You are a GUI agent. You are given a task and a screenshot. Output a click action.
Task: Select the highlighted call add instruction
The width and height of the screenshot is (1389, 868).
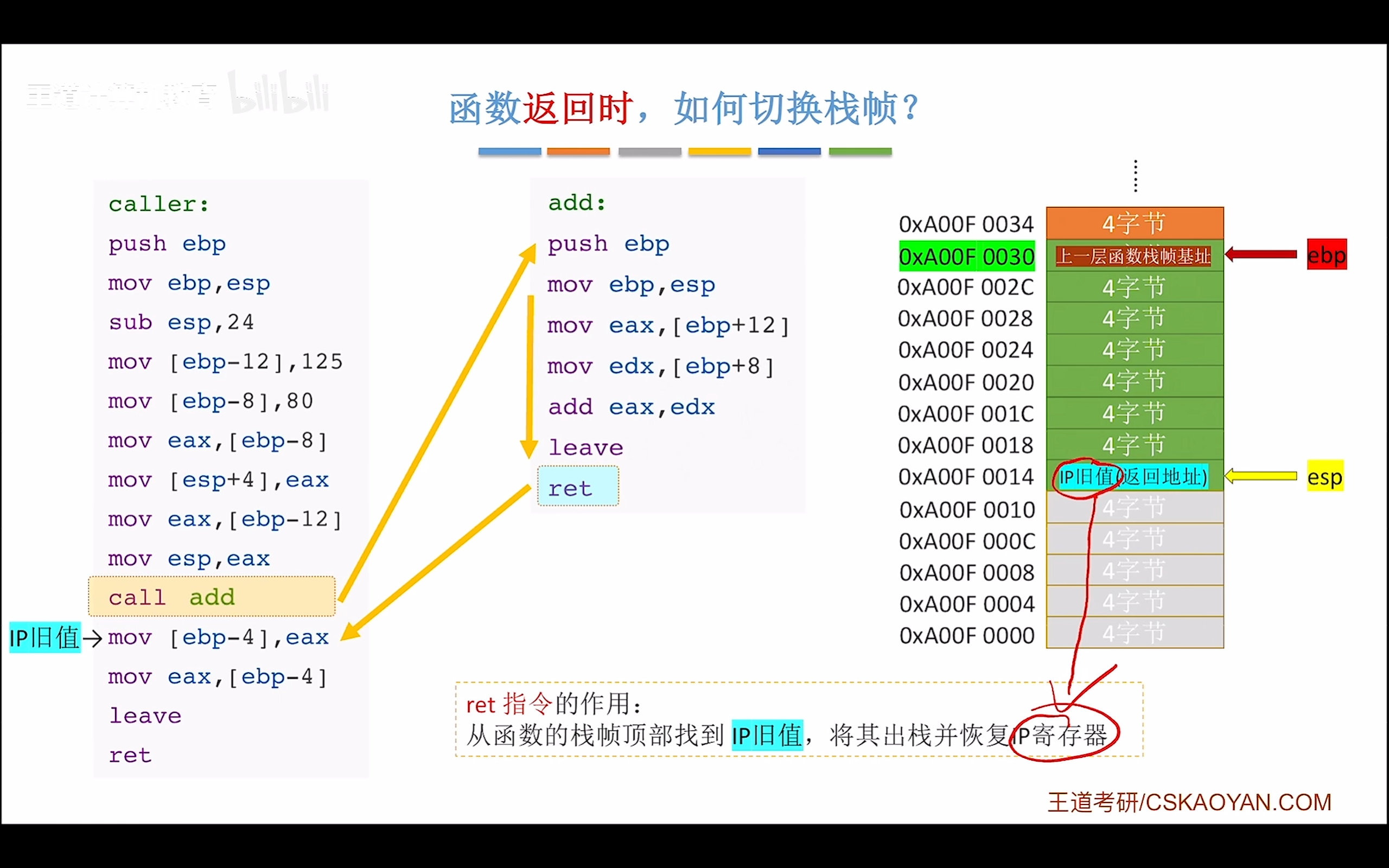[212, 597]
